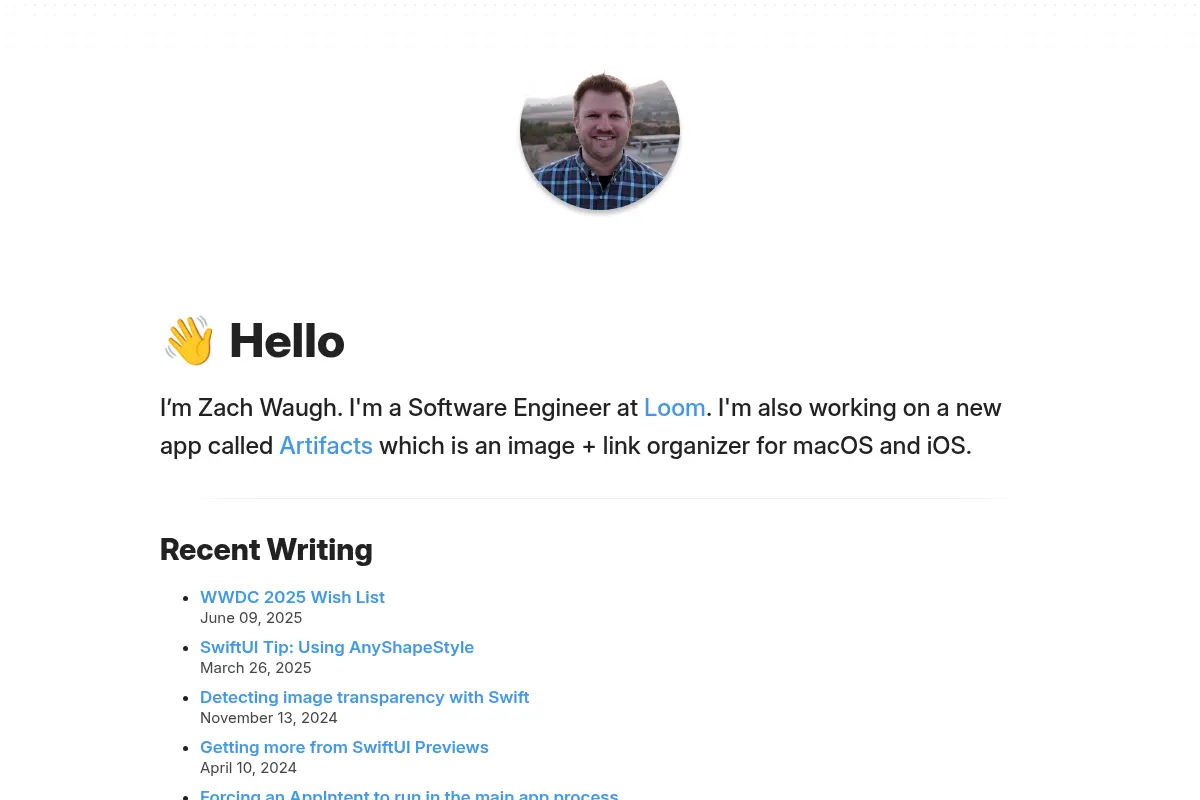Click the June 09, 2025 date

click(x=251, y=618)
